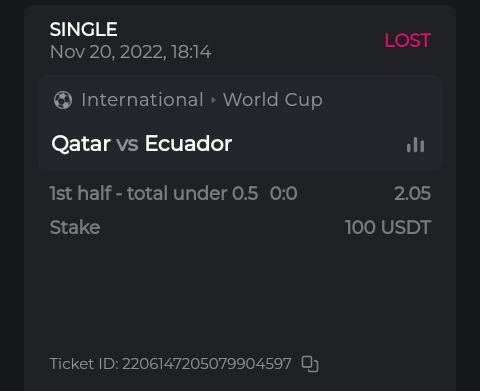Click the LOST bet status label
Viewport: 480px width, 391px height.
pos(408,40)
